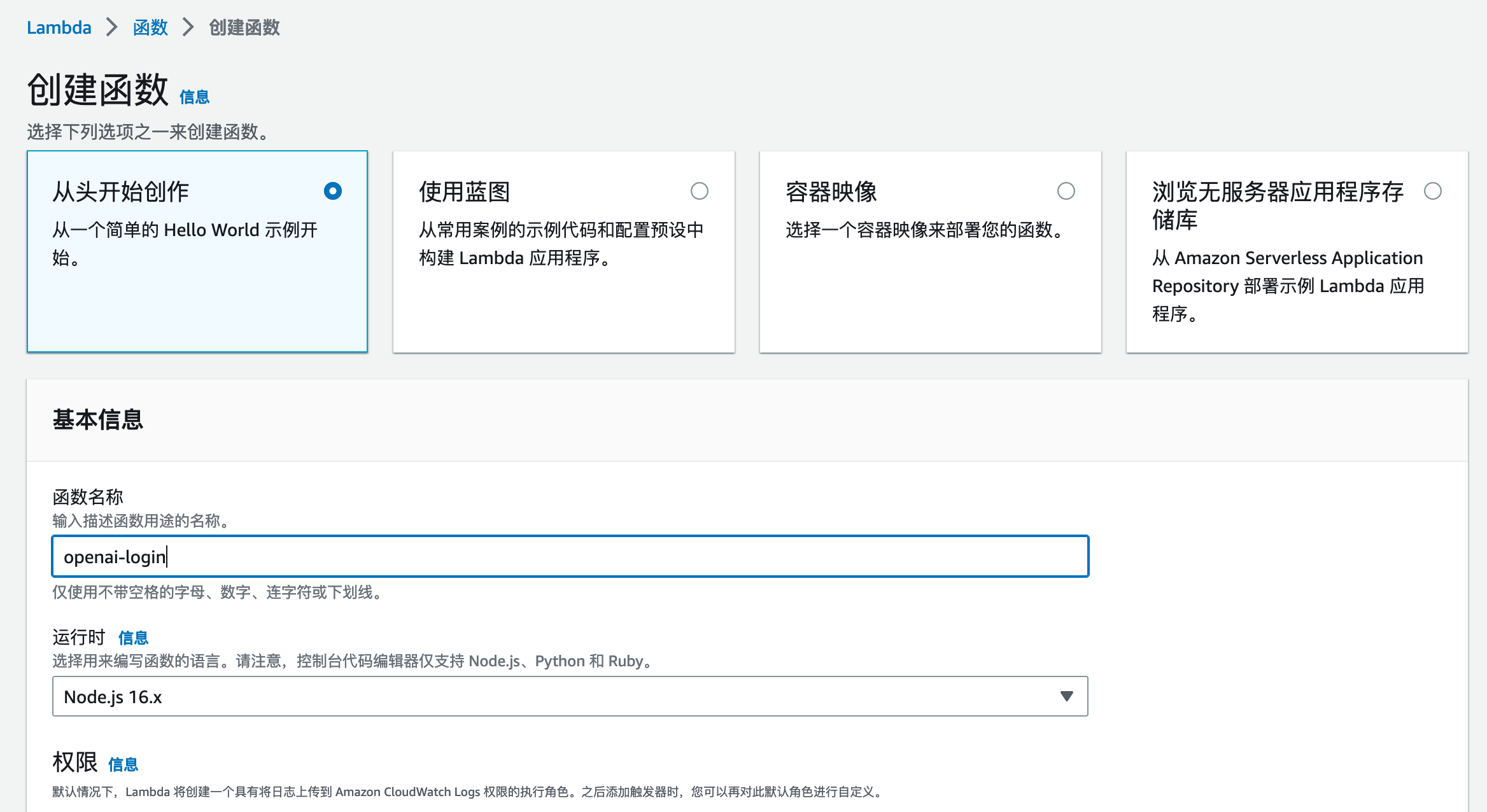
Task: Focus the 函数名称 input containing openai-login
Action: [570, 557]
